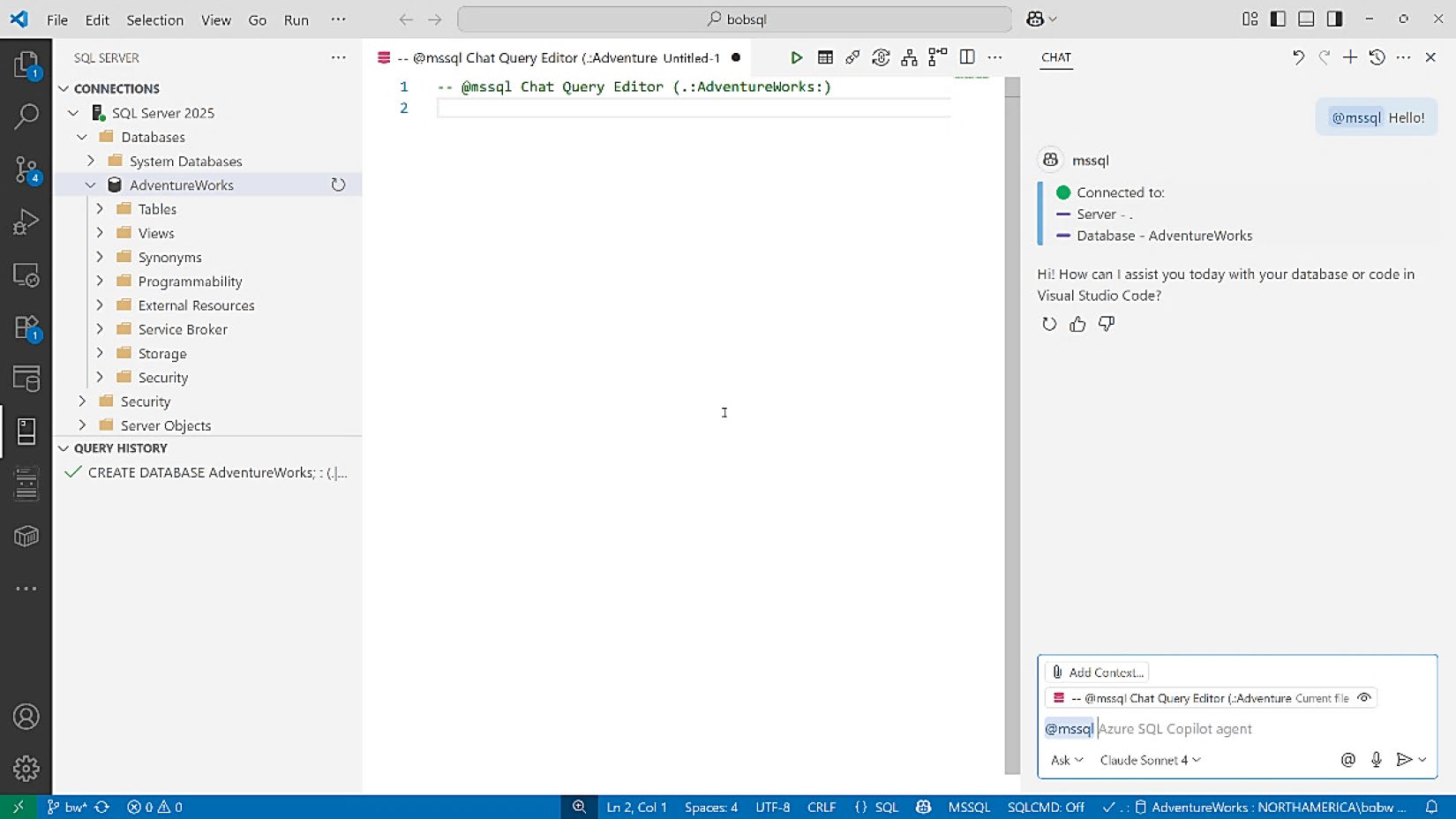Click the Add Context button
Image resolution: width=1456 pixels, height=819 pixels.
click(1098, 672)
